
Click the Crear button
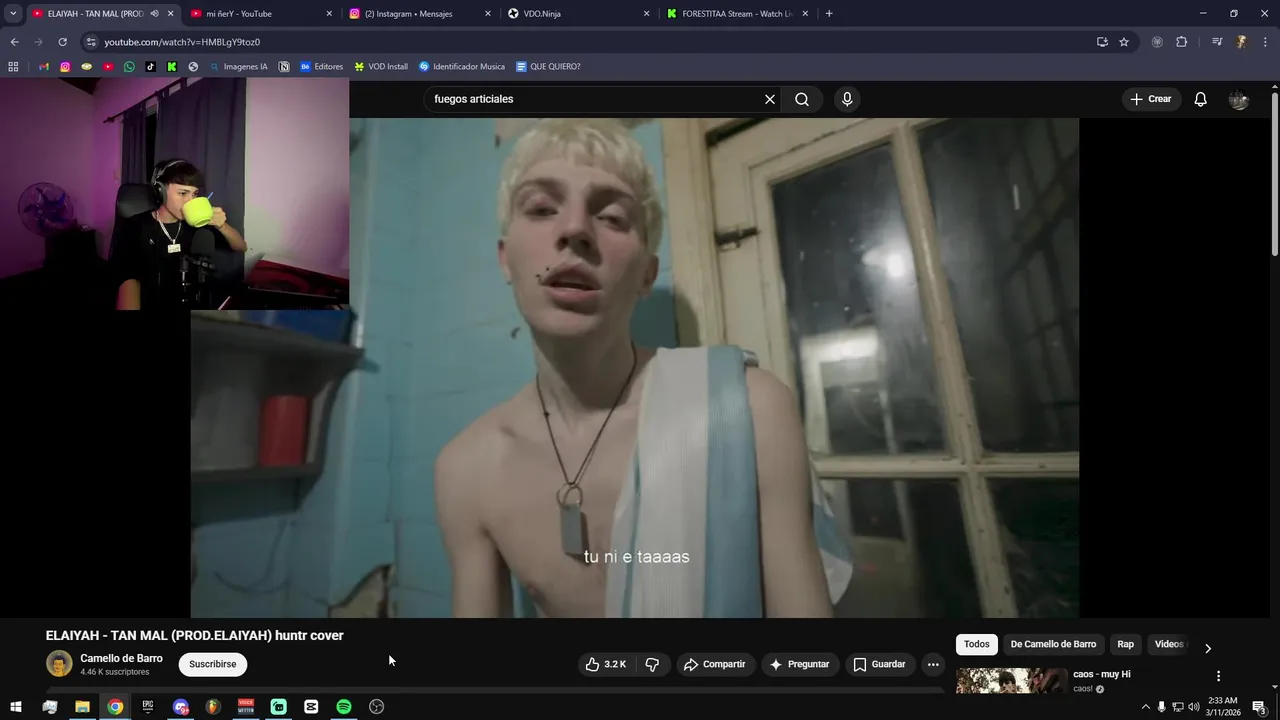1150,99
